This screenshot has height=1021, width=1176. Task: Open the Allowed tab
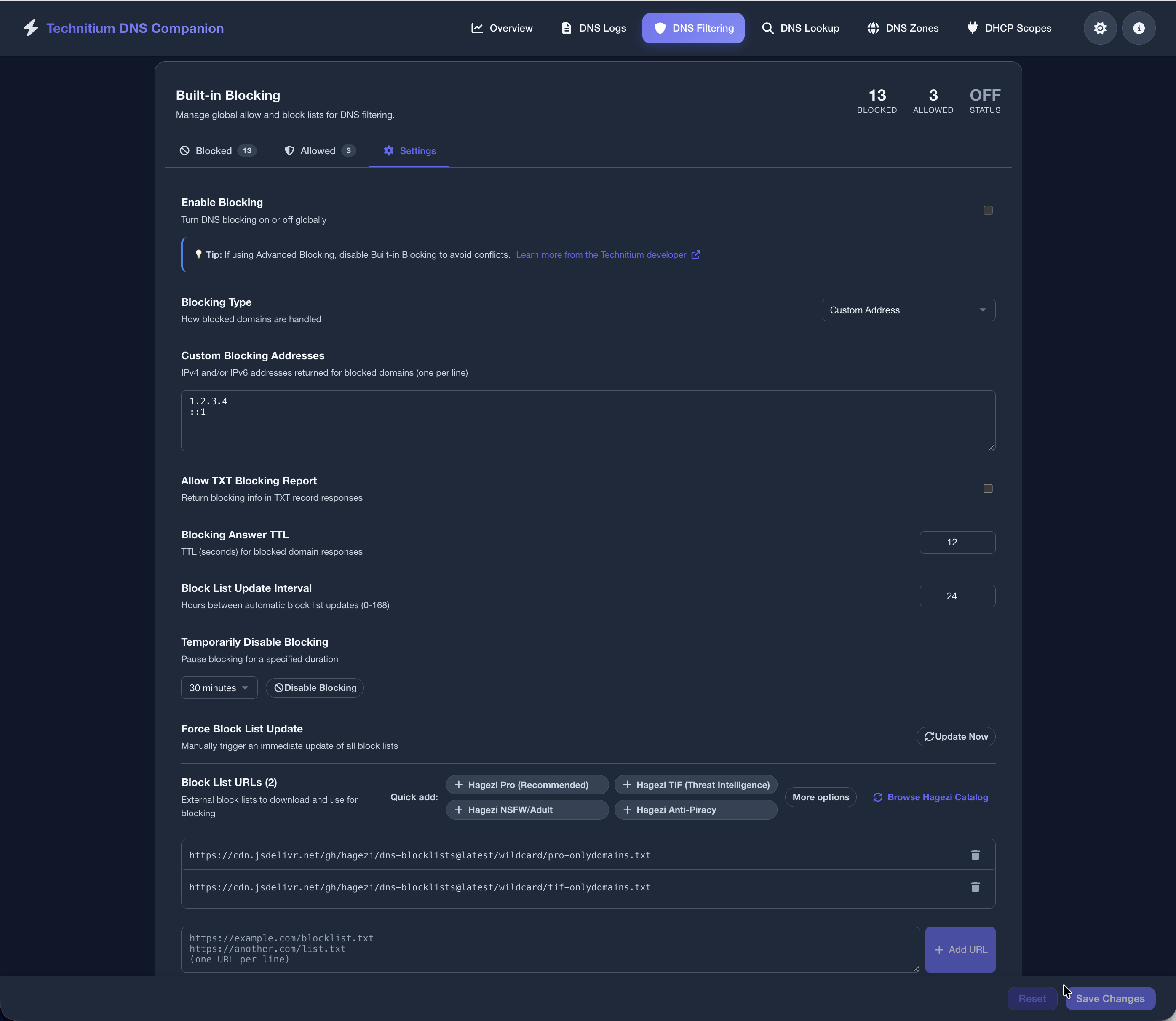pos(318,150)
